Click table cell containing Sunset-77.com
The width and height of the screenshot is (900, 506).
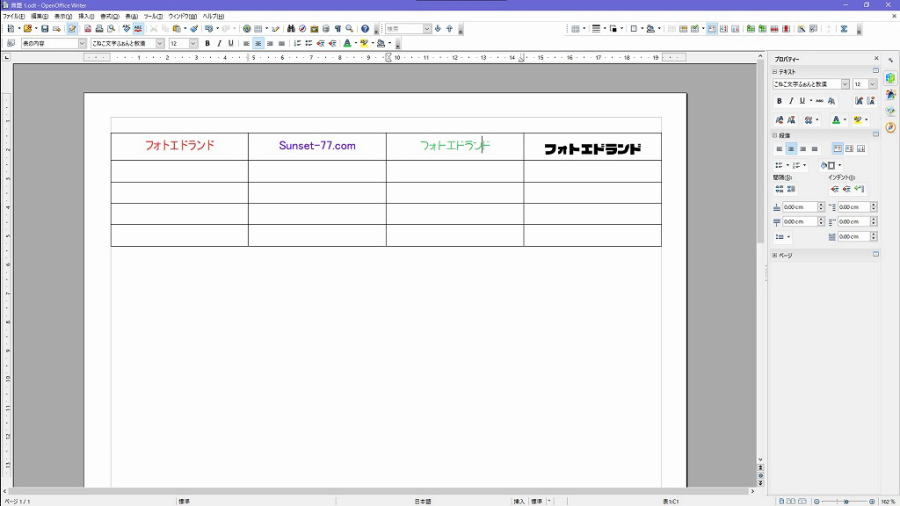(317, 146)
